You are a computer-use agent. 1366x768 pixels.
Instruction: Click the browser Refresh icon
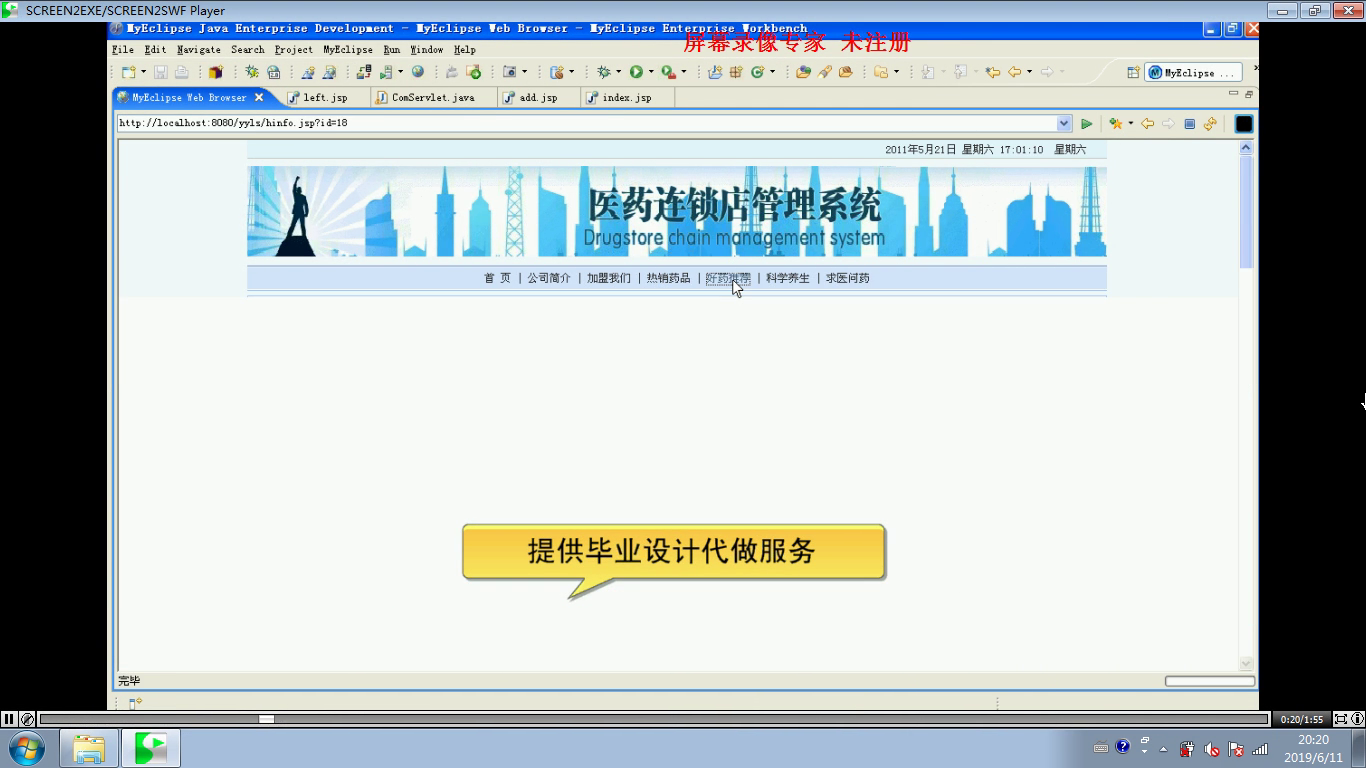click(1210, 124)
